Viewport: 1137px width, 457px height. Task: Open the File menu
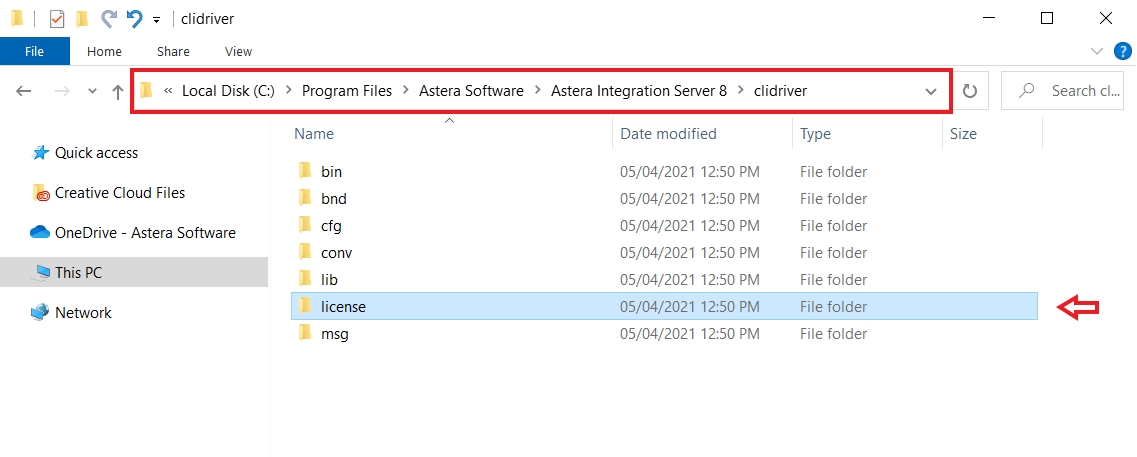(x=34, y=51)
